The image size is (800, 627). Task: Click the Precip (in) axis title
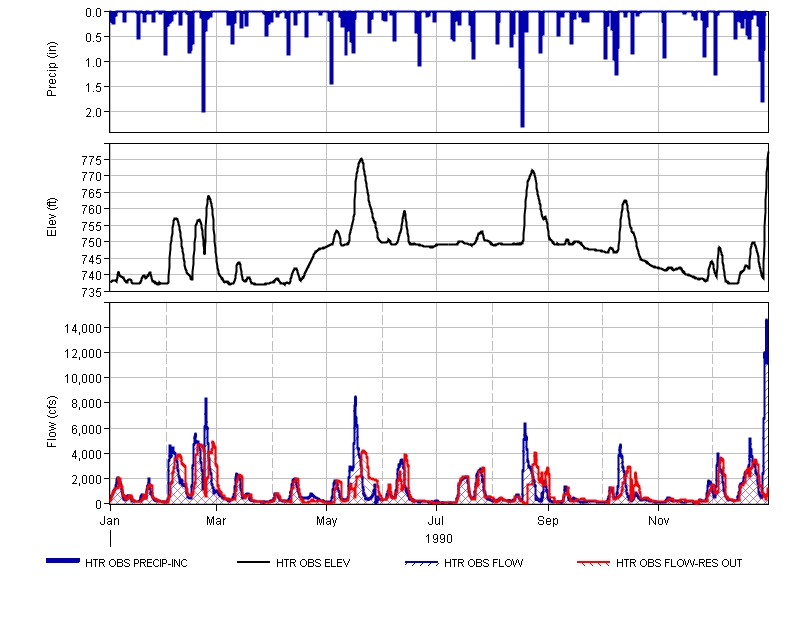click(x=52, y=69)
